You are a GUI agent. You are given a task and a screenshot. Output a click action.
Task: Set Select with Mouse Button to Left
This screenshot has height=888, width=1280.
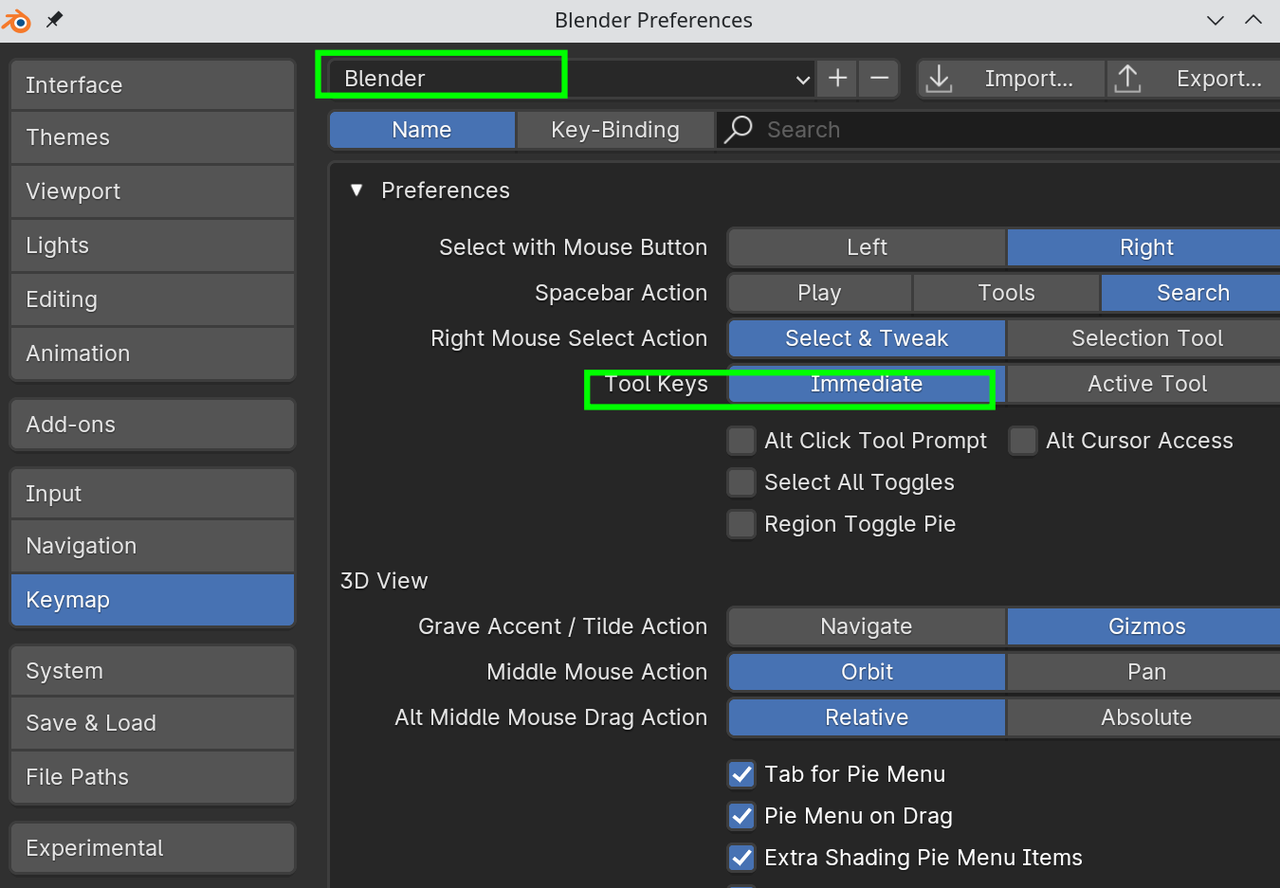pyautogui.click(x=867, y=248)
